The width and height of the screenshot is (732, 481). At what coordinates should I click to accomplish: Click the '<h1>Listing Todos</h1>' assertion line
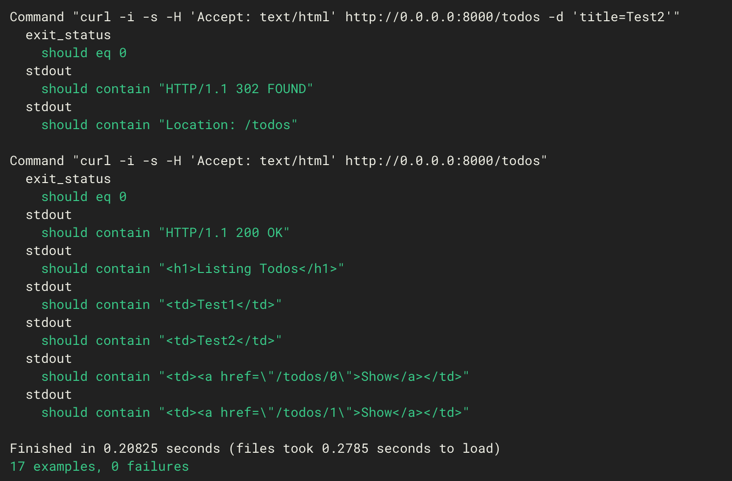click(192, 269)
